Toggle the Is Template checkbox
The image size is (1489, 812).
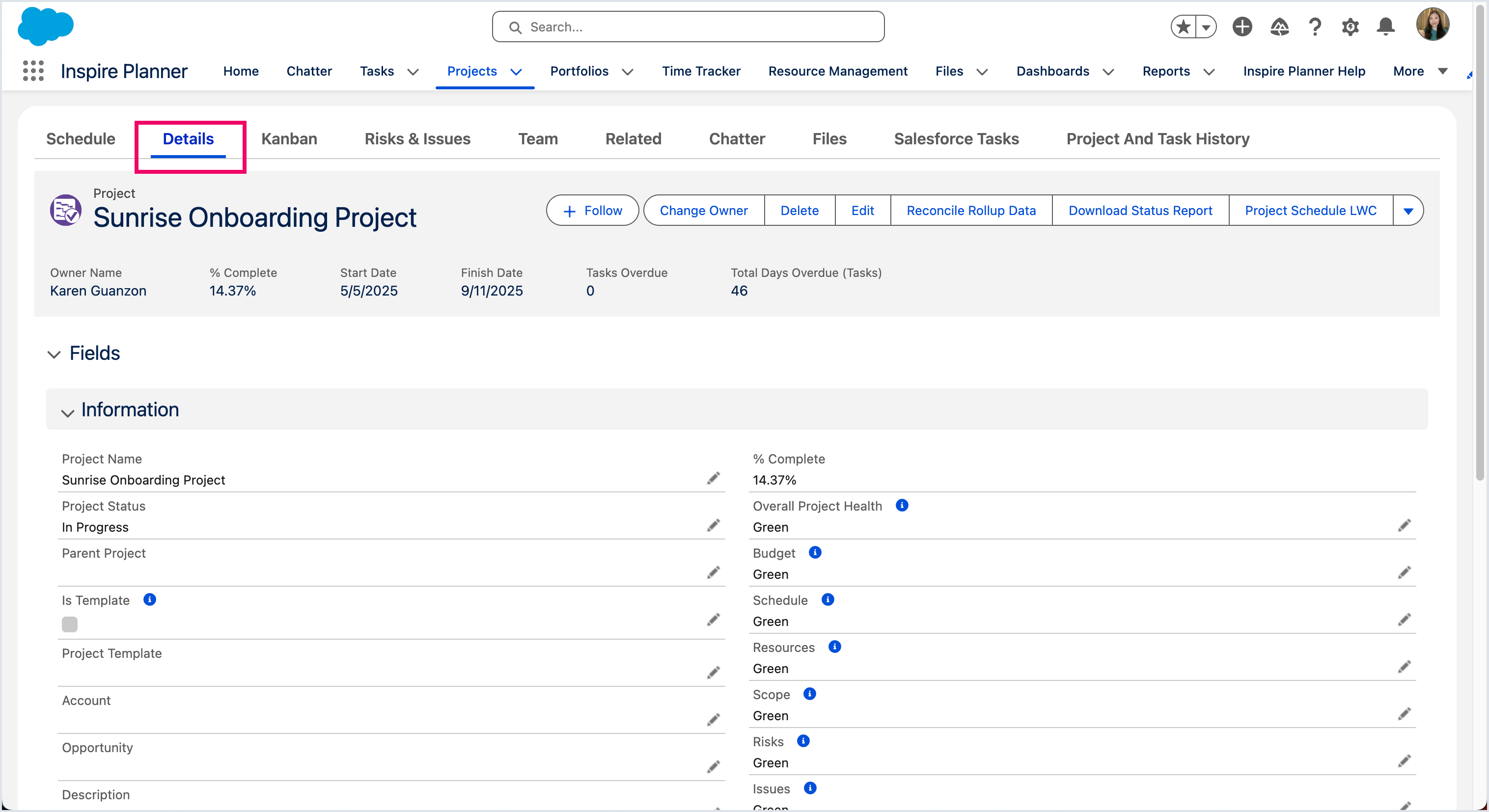click(x=69, y=625)
